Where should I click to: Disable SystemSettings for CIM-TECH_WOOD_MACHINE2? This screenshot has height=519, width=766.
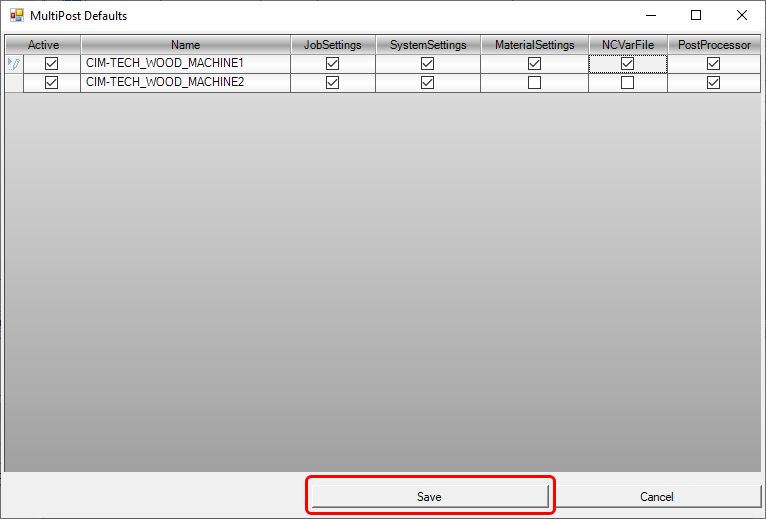click(427, 83)
